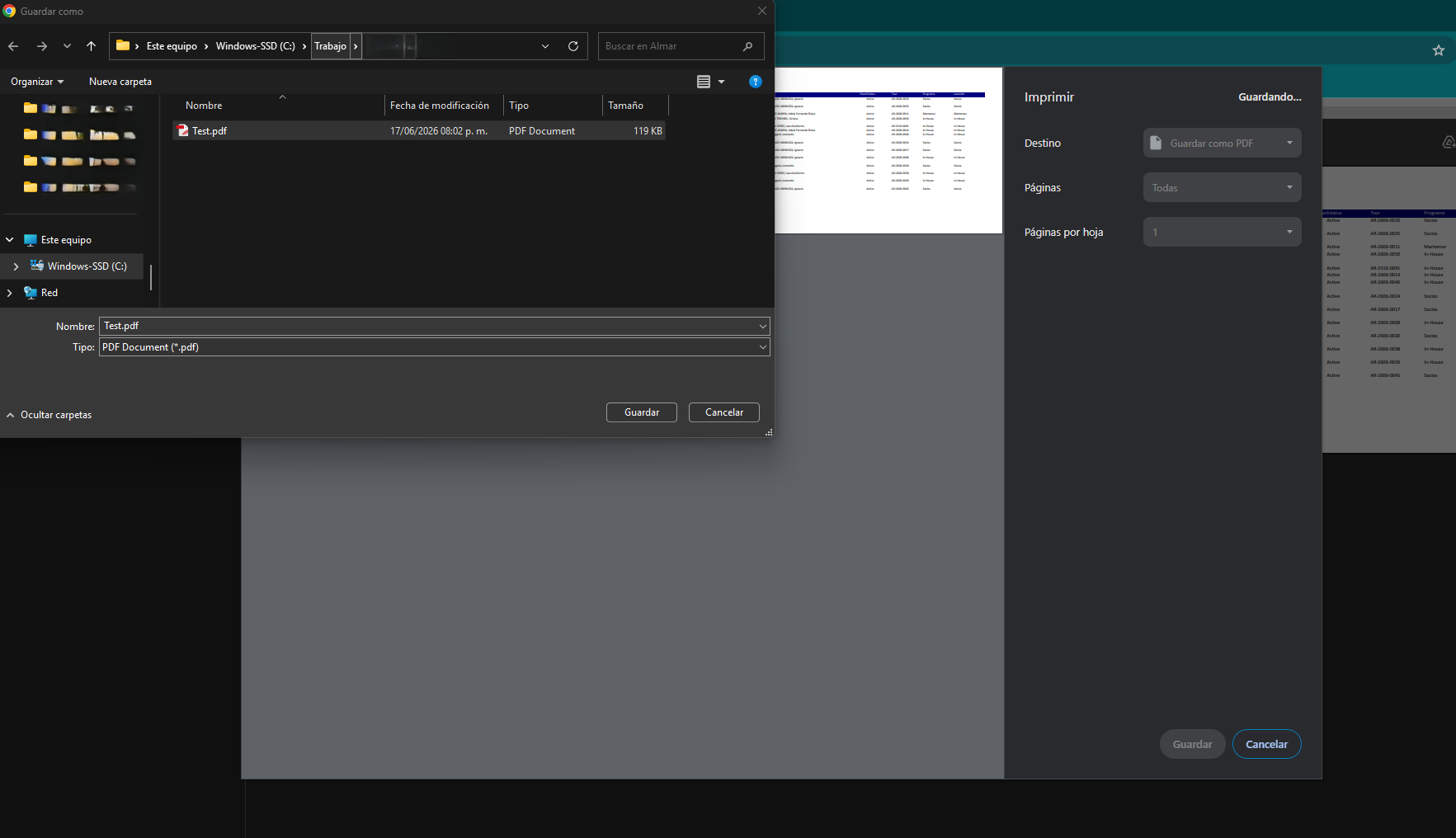The image size is (1456, 838).
Task: Select Este equipo in navigation tree
Action: pyautogui.click(x=66, y=240)
